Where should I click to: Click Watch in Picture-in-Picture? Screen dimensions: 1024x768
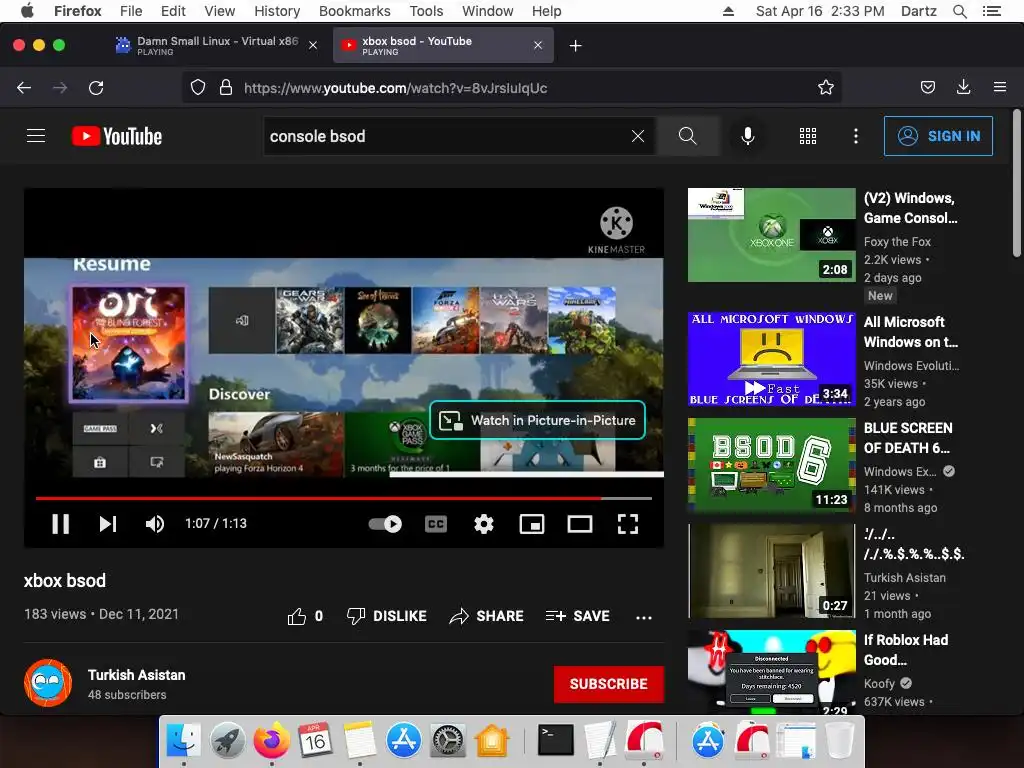[537, 421]
